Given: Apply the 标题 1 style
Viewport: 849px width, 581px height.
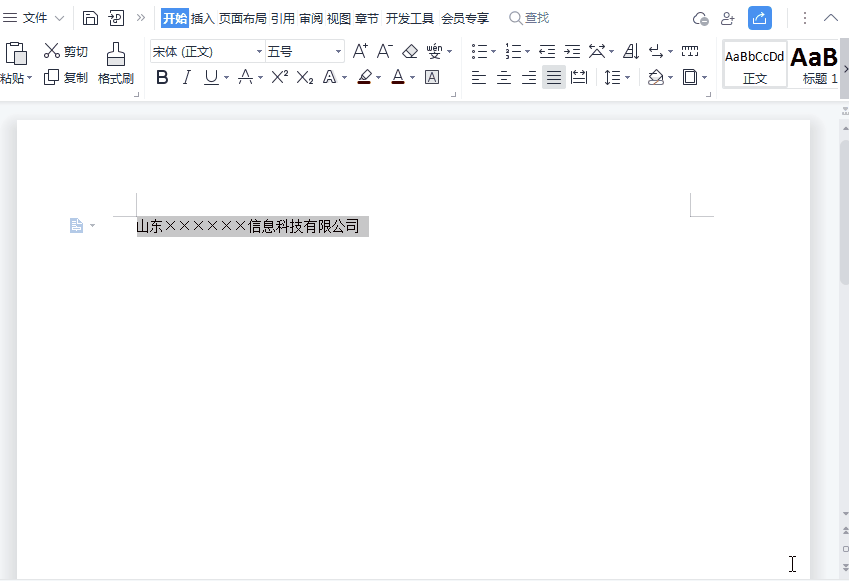Looking at the screenshot, I should [x=814, y=64].
